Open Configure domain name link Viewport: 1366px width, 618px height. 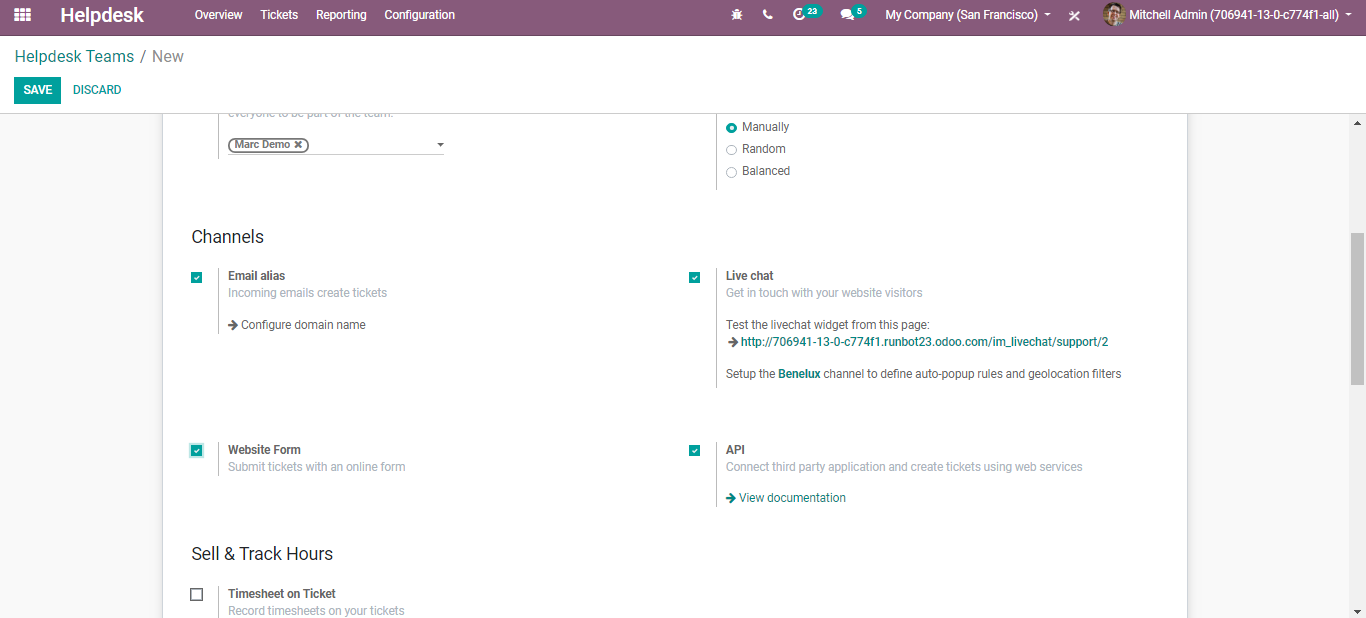point(303,325)
